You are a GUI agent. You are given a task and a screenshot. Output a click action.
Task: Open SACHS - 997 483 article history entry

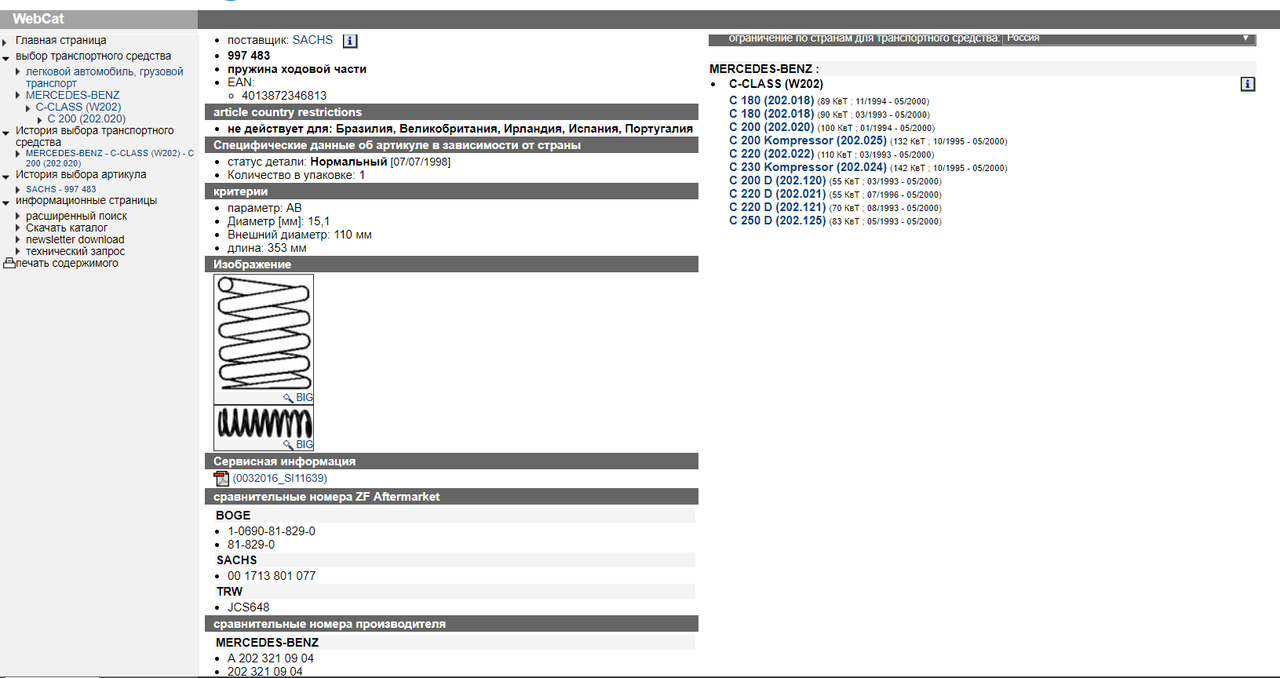61,189
